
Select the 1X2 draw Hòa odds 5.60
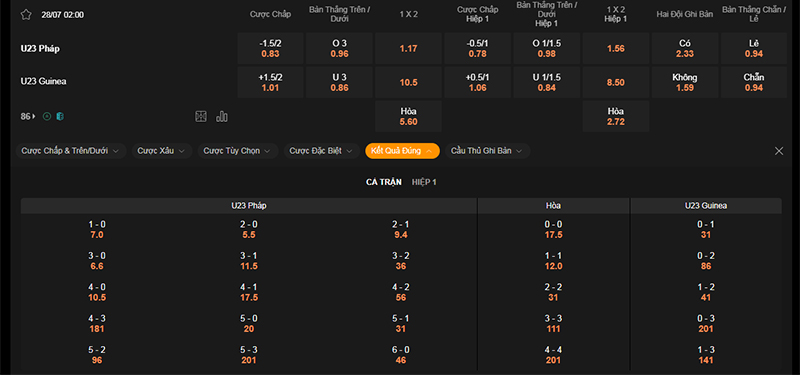click(408, 116)
